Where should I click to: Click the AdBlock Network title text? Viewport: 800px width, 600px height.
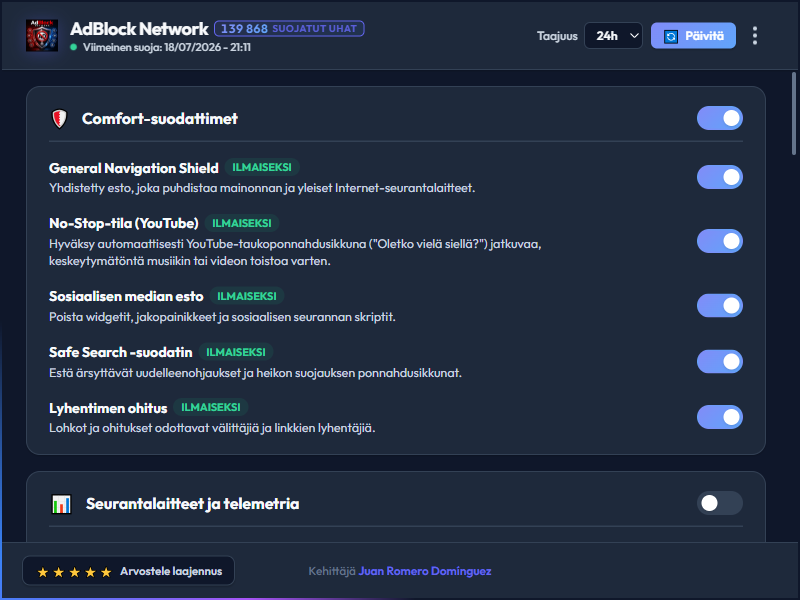(x=139, y=29)
